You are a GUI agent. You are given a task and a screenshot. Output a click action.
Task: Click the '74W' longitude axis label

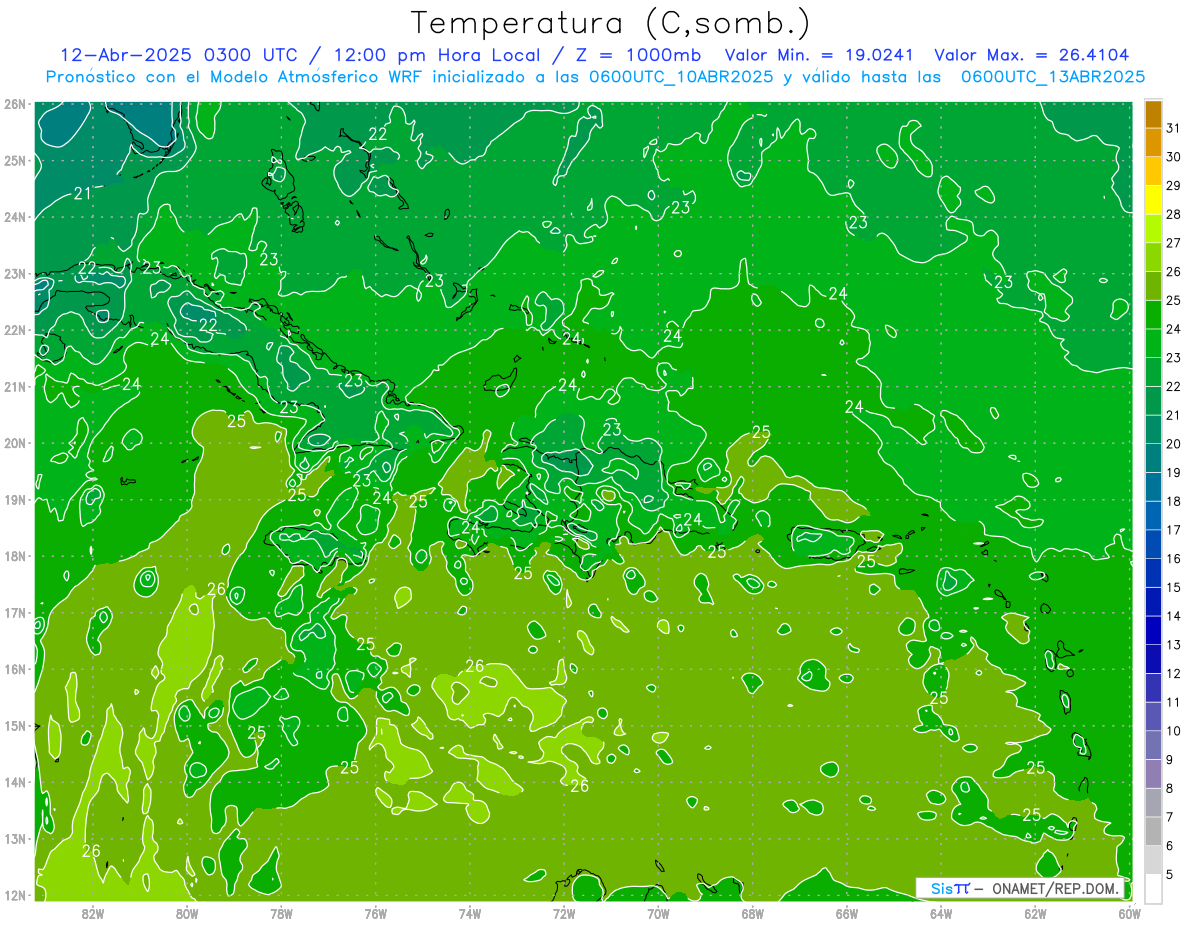point(470,914)
